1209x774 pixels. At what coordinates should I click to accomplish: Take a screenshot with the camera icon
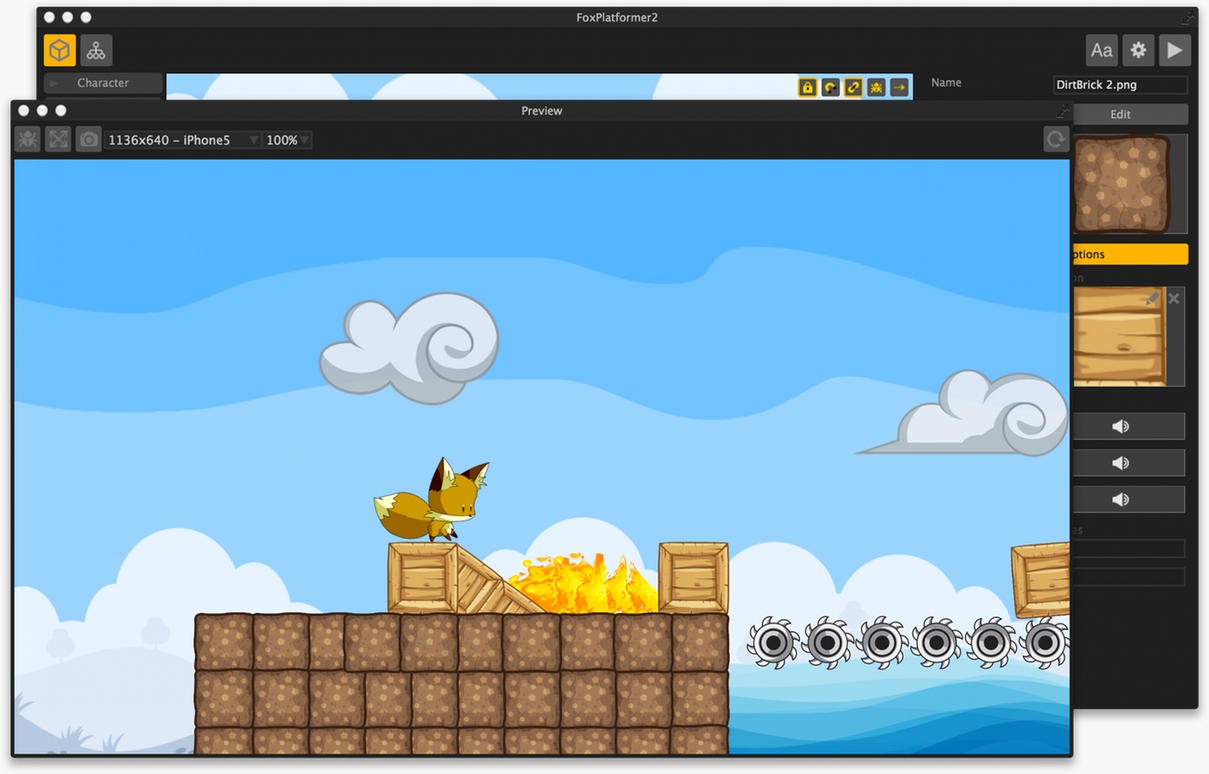coord(89,140)
